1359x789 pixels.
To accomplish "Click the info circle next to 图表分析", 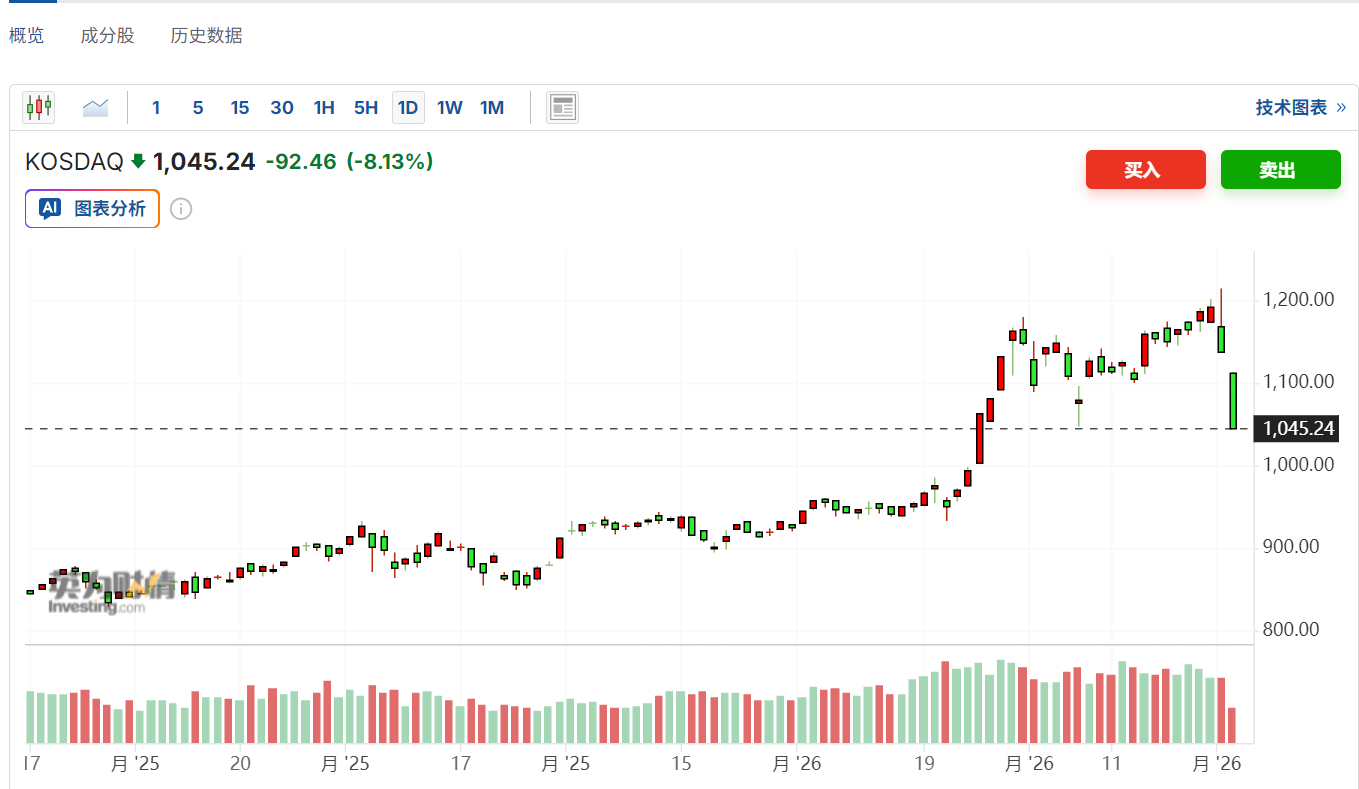I will 181,209.
